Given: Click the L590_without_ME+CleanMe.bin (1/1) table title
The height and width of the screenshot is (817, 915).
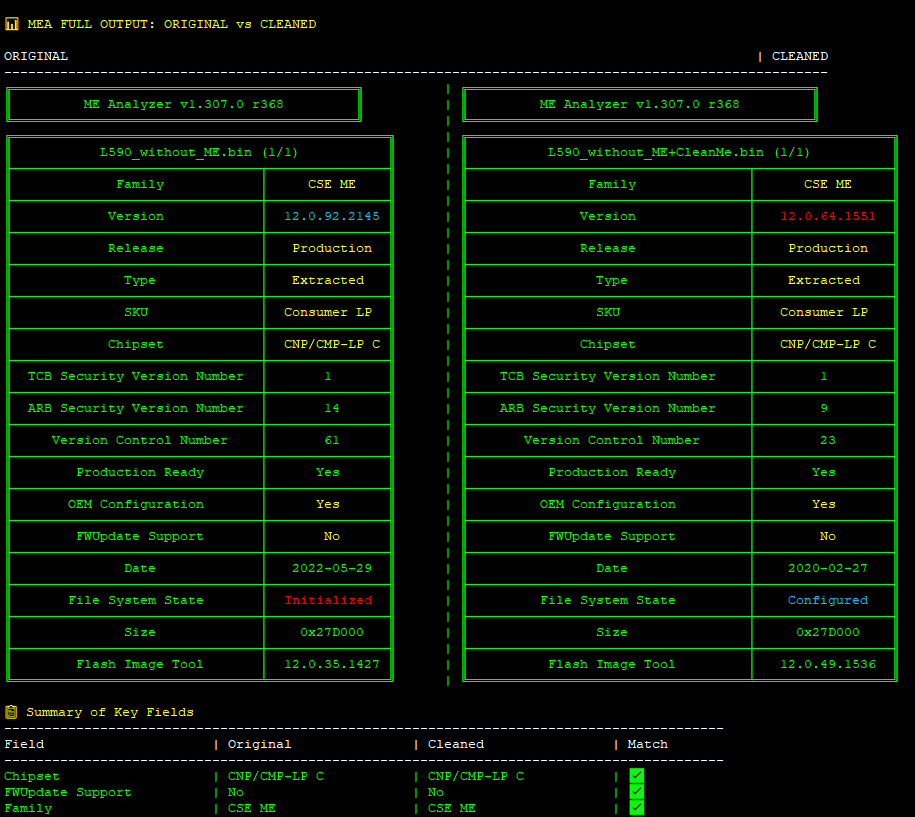Looking at the screenshot, I should click(679, 152).
